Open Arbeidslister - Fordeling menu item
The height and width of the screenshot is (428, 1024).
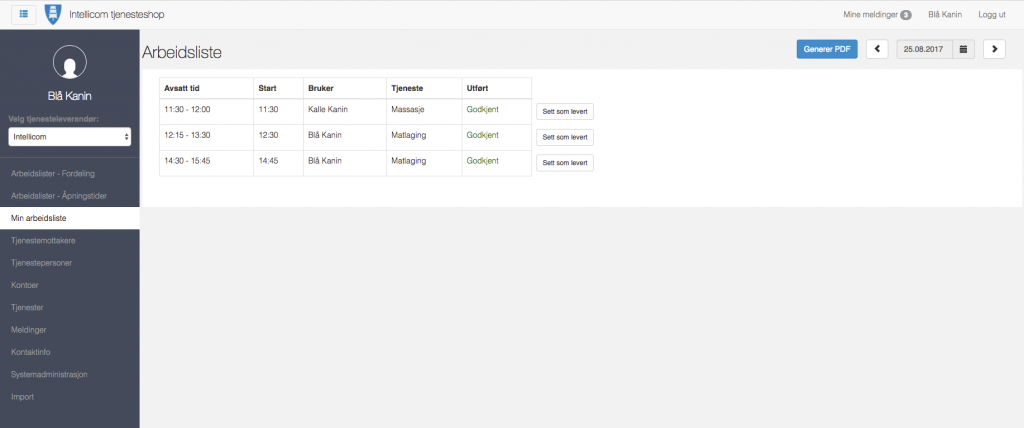[70, 174]
